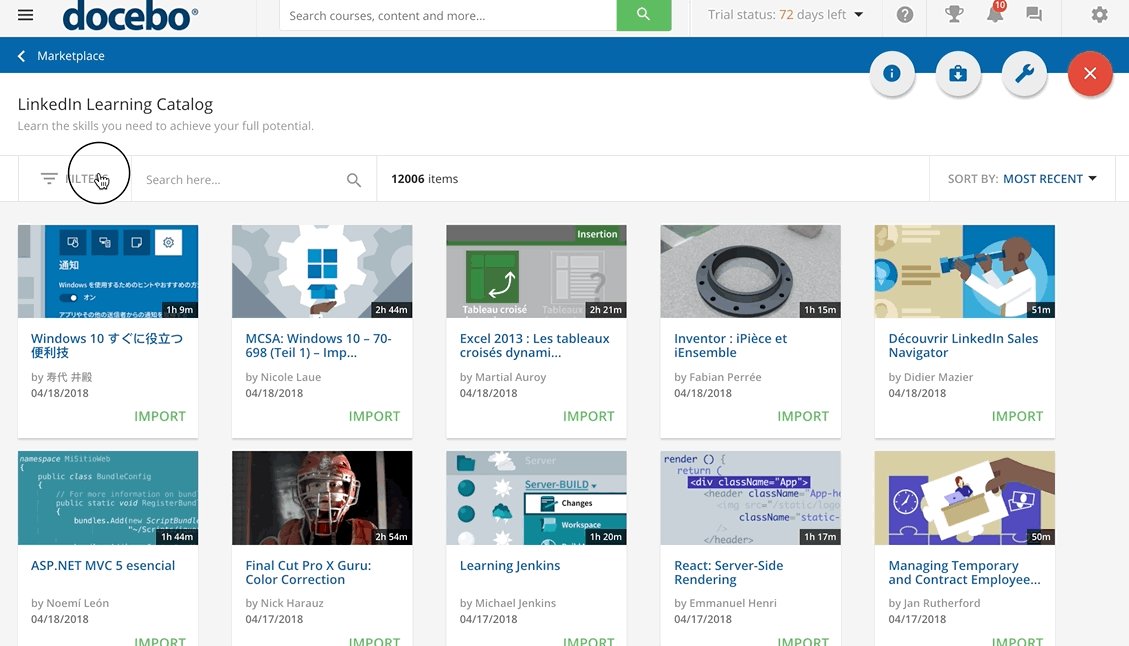Open 'Découvrir LinkedIn Sales Navigator' title
Image resolution: width=1129 pixels, height=646 pixels.
[x=963, y=346]
